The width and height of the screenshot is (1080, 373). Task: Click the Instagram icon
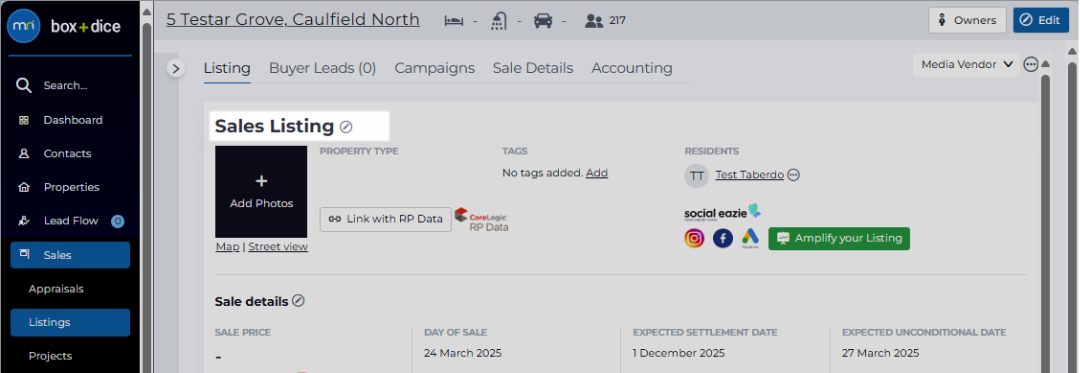[694, 238]
